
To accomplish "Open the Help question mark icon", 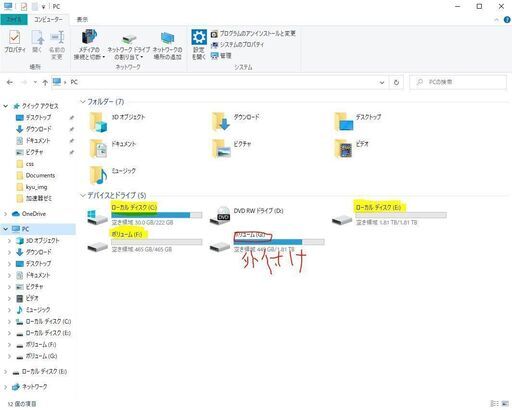I will [x=507, y=20].
